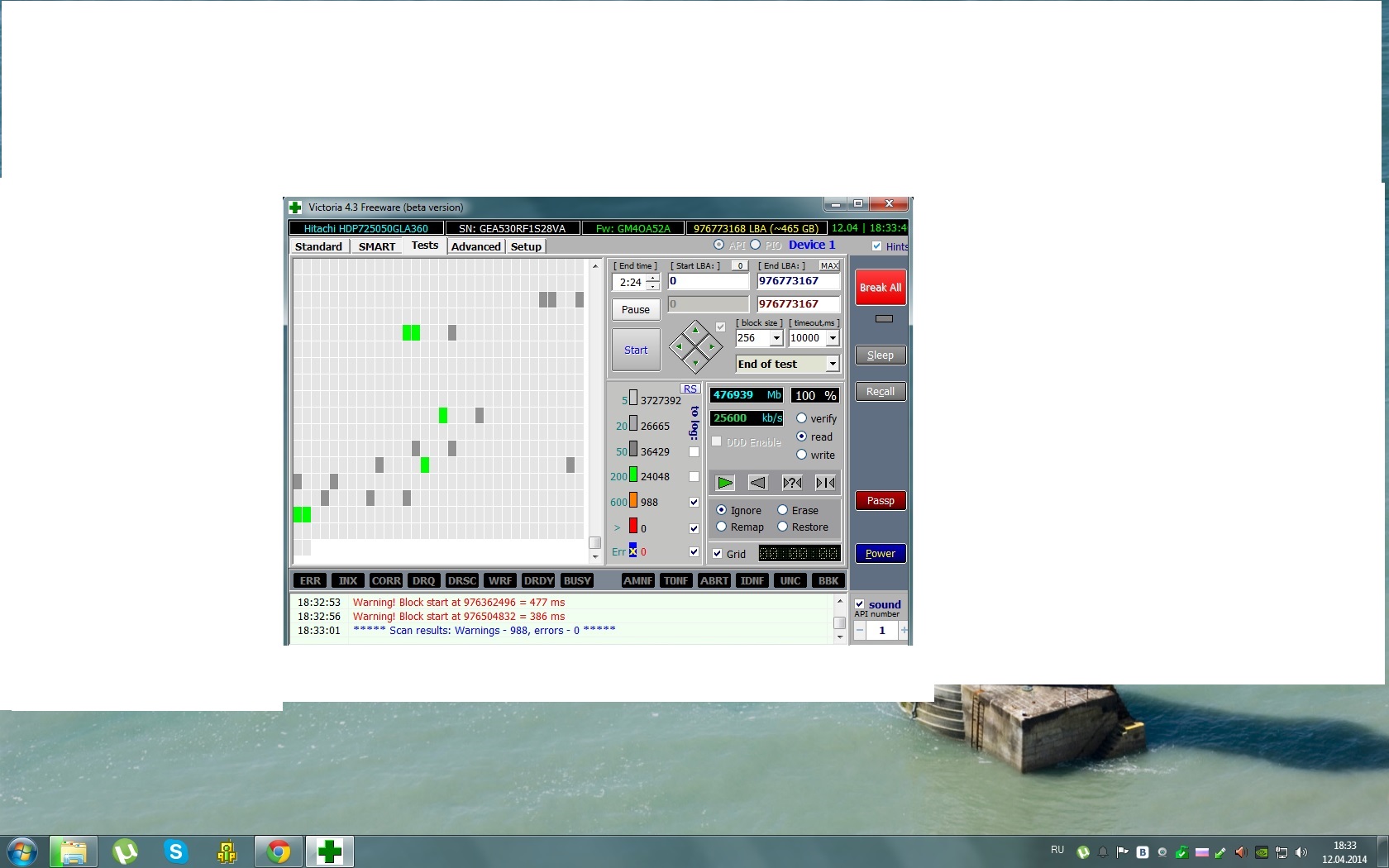Image resolution: width=1389 pixels, height=868 pixels.
Task: Open Google Chrome from the taskbar
Action: point(279,851)
